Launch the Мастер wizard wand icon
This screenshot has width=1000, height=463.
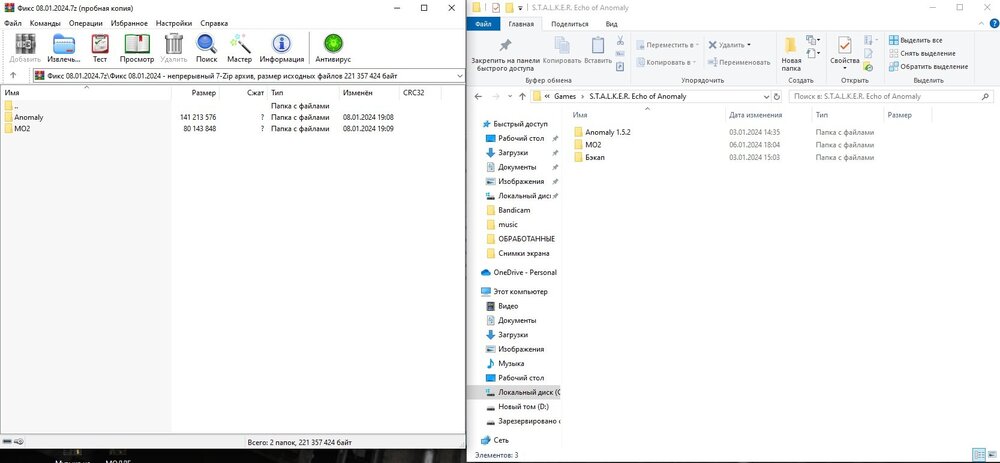click(239, 47)
